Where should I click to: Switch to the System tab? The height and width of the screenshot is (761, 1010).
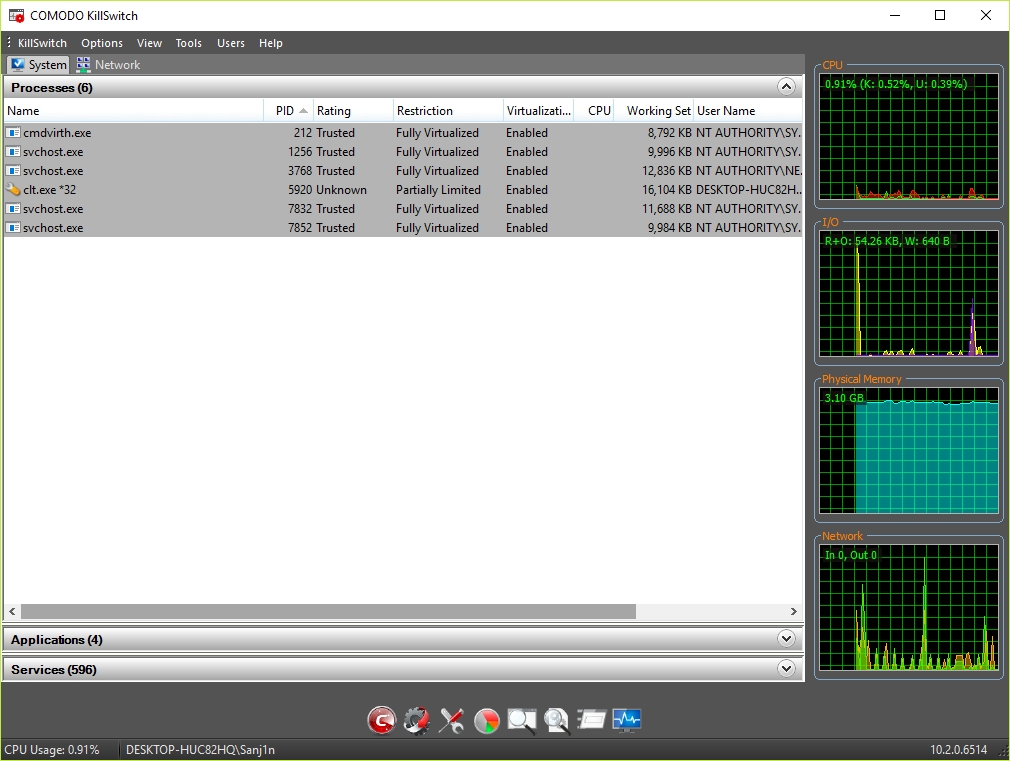click(x=38, y=64)
